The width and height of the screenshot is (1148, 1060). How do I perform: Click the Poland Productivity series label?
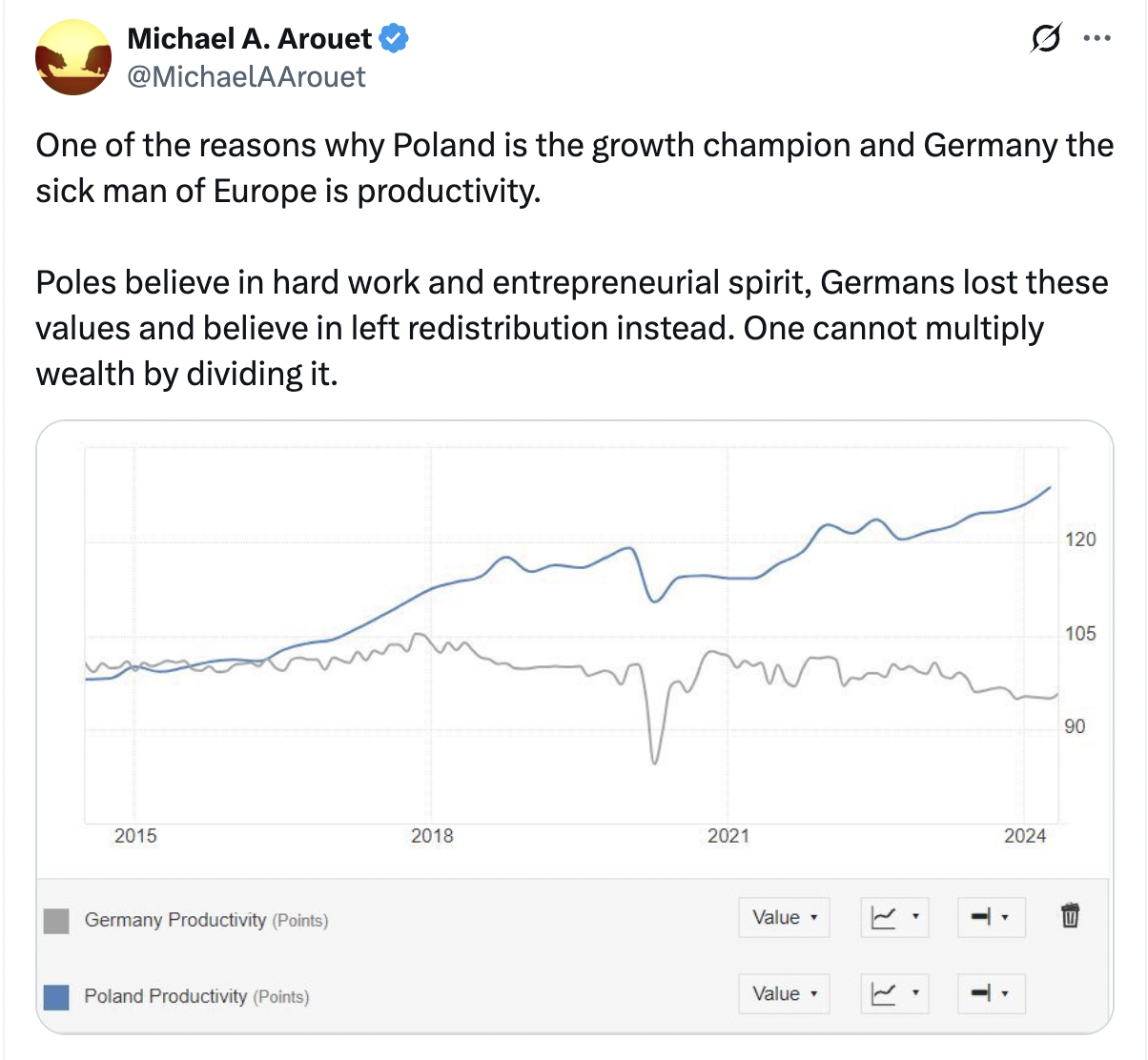pos(166,996)
